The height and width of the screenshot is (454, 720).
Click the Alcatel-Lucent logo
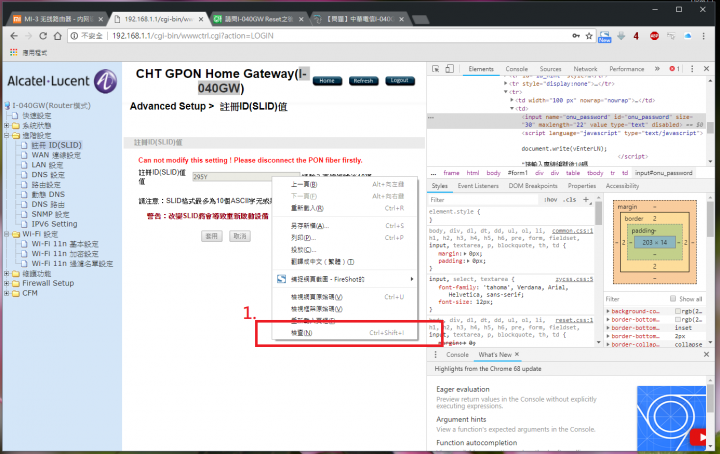pos(62,81)
